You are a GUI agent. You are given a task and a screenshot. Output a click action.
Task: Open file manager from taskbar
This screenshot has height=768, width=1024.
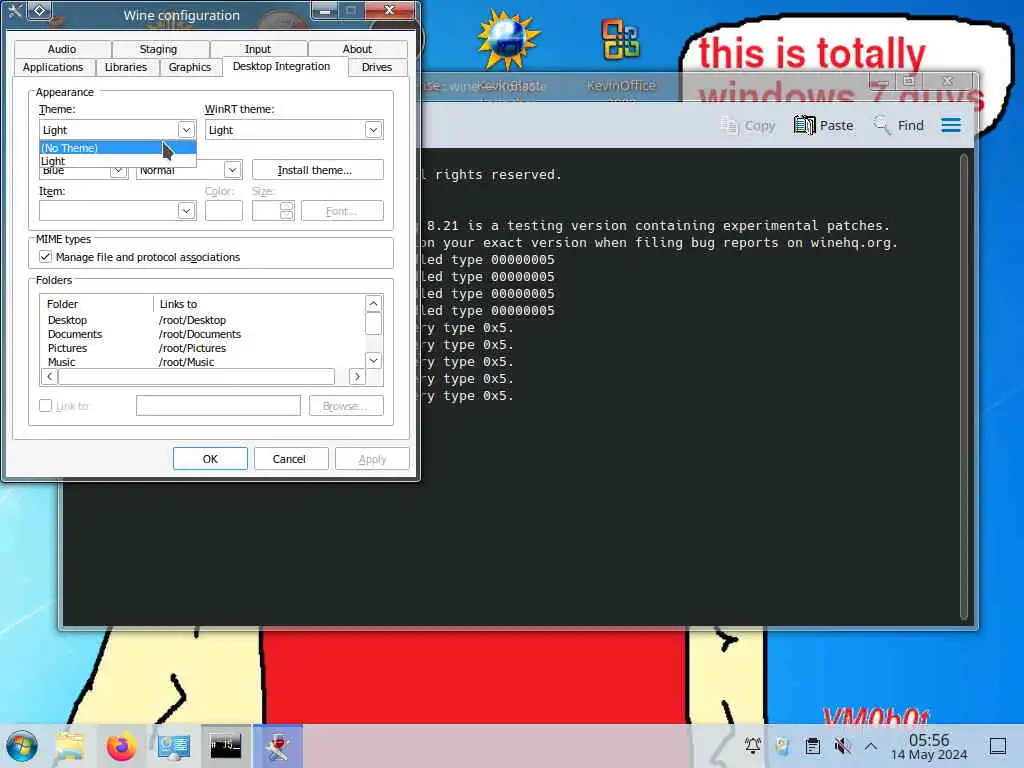[70, 746]
